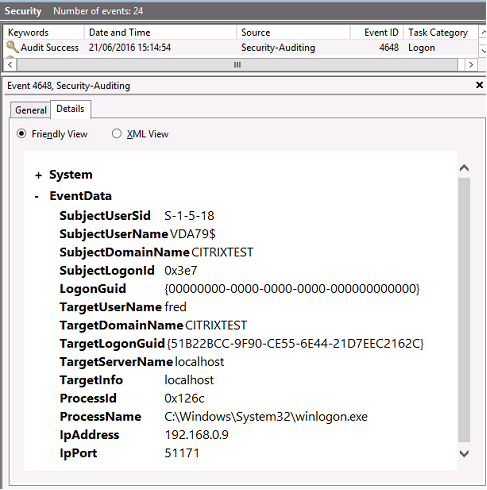Click the Number of events: 24 label
This screenshot has width=487, height=490.
(98, 11)
